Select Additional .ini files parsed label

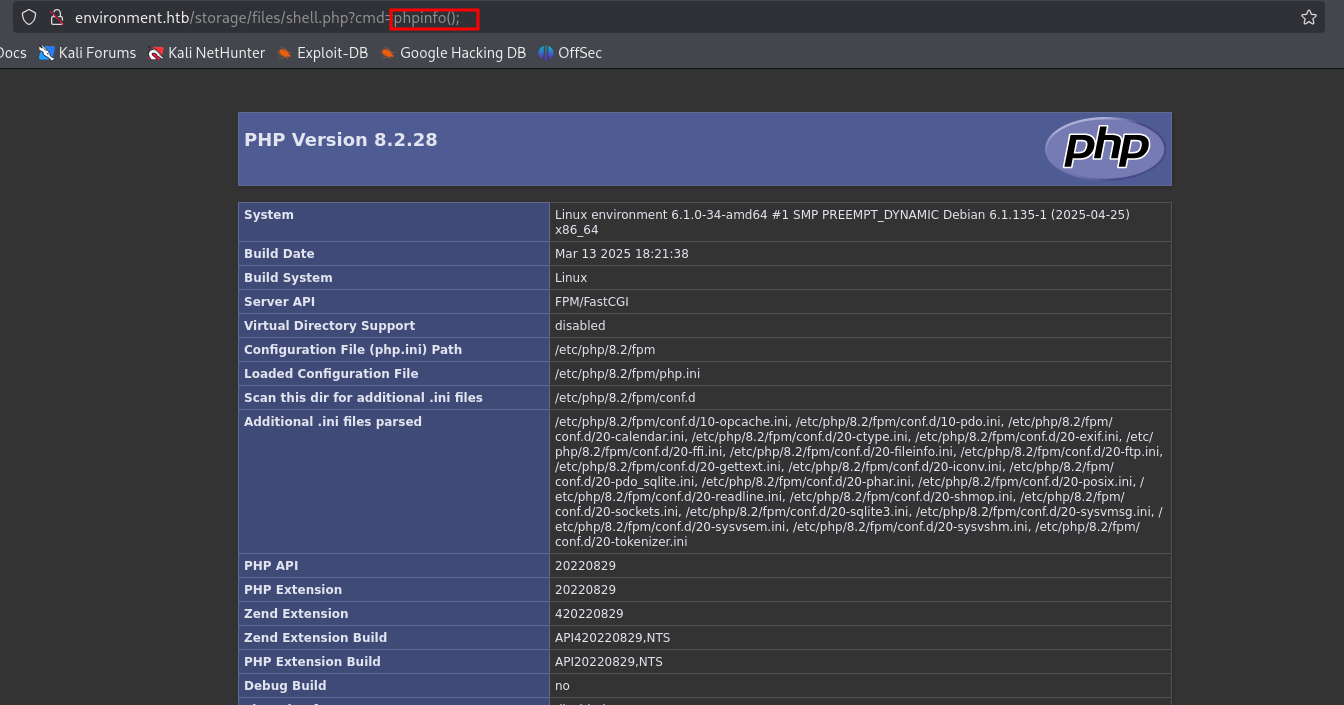point(333,422)
